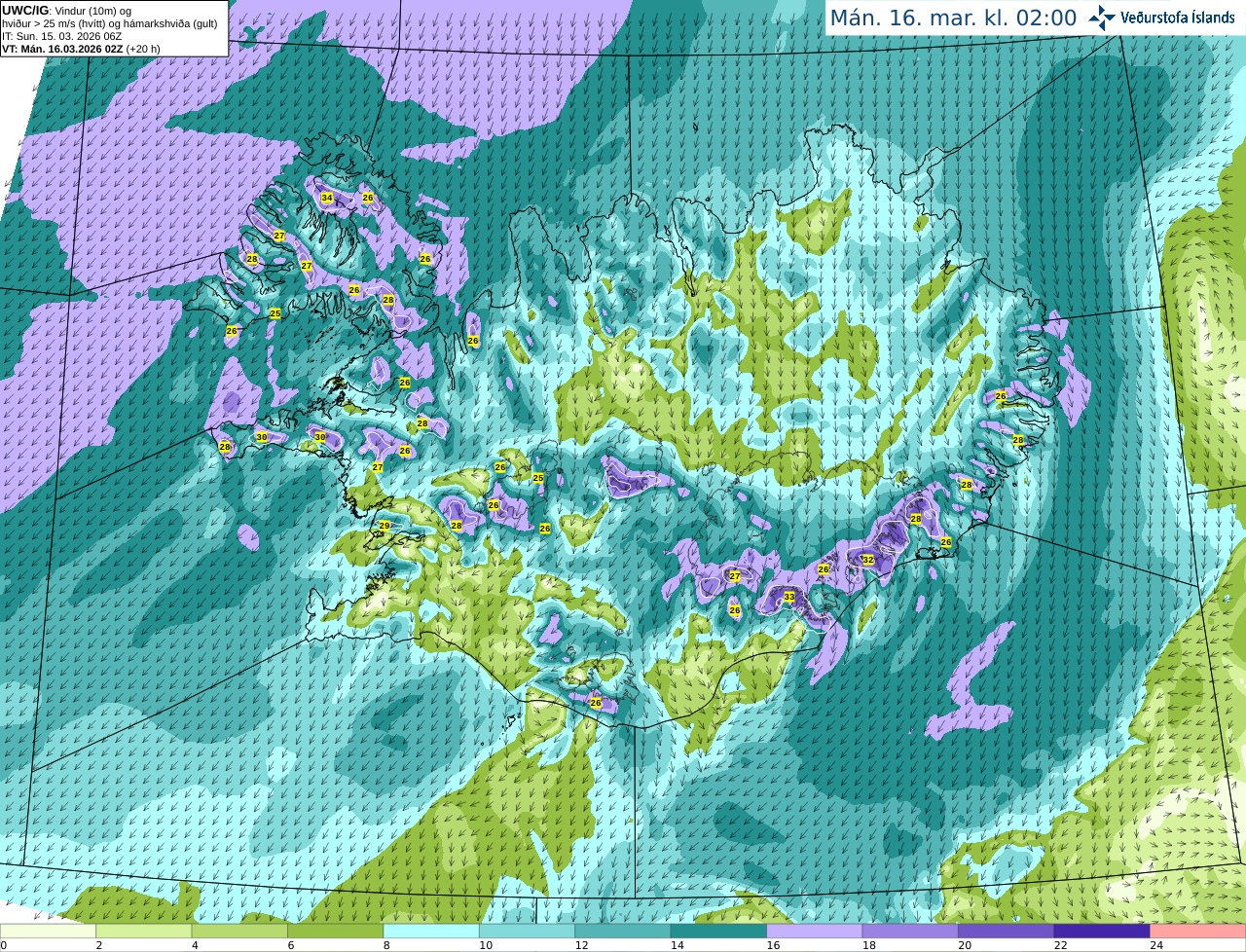Click the yellow gust label 29
The image size is (1246, 952).
click(385, 526)
